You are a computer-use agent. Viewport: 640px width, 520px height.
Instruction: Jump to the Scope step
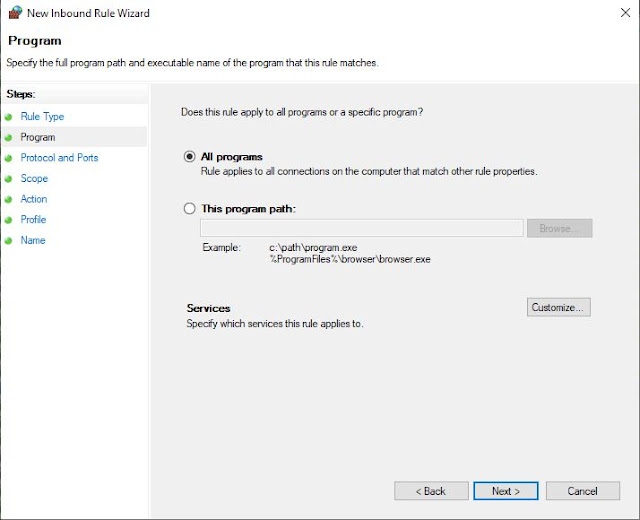[34, 178]
